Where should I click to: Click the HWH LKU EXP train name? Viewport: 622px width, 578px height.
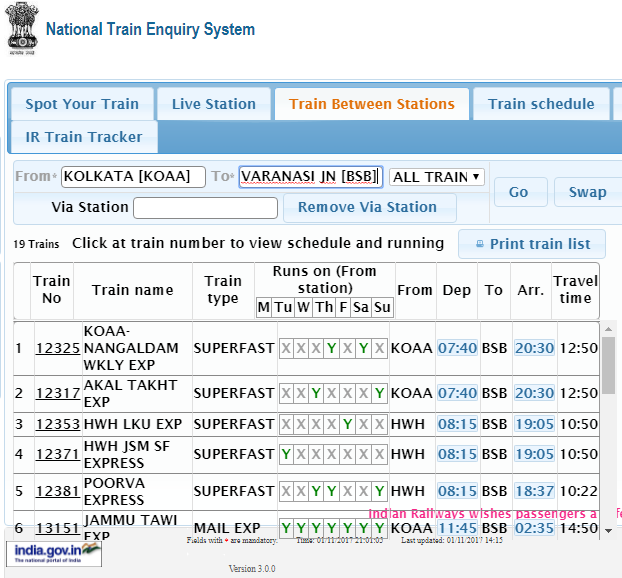pyautogui.click(x=133, y=424)
